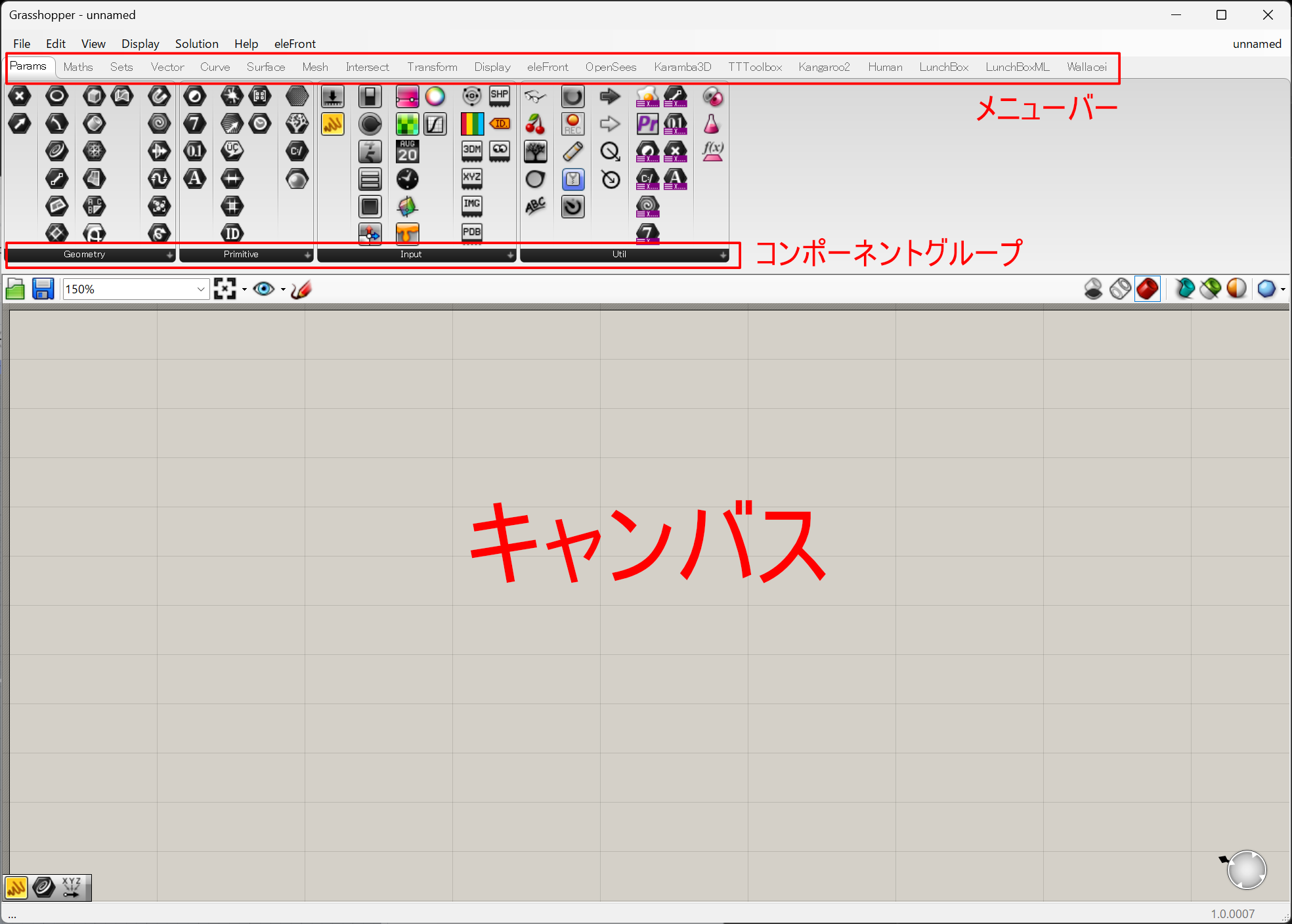The width and height of the screenshot is (1292, 924).
Task: Click the Sketch tool in canvas toolbar
Action: [x=301, y=289]
